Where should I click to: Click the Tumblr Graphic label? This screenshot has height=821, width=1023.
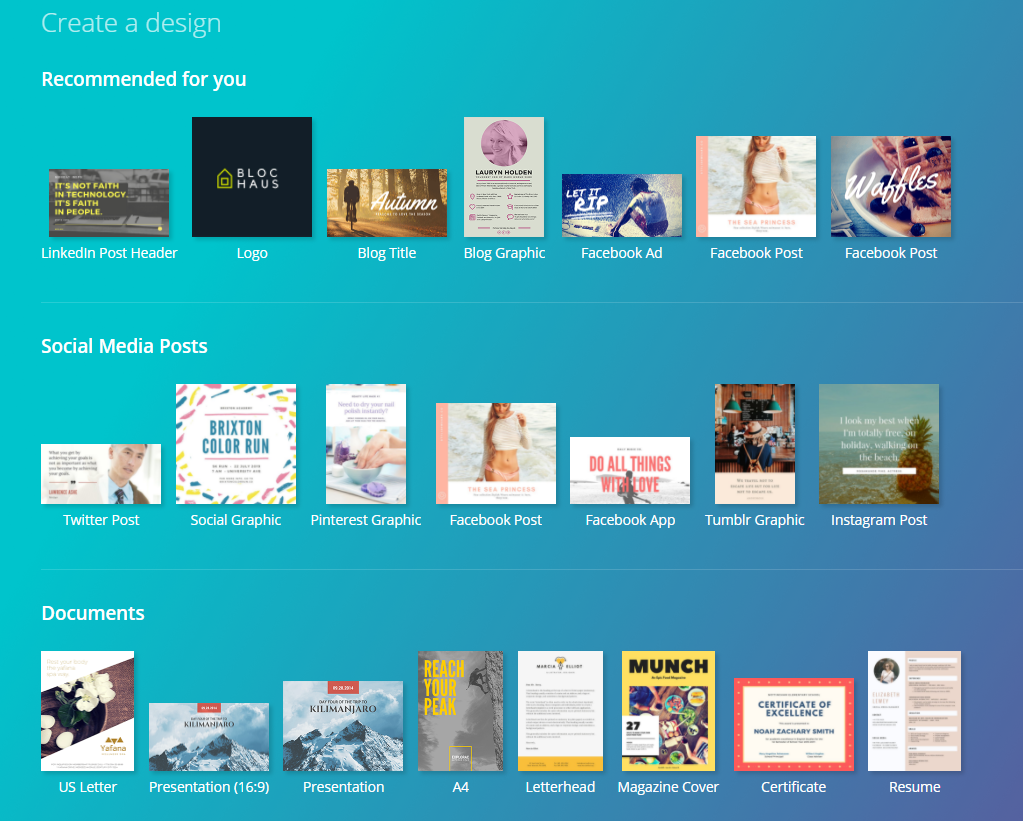pos(754,520)
